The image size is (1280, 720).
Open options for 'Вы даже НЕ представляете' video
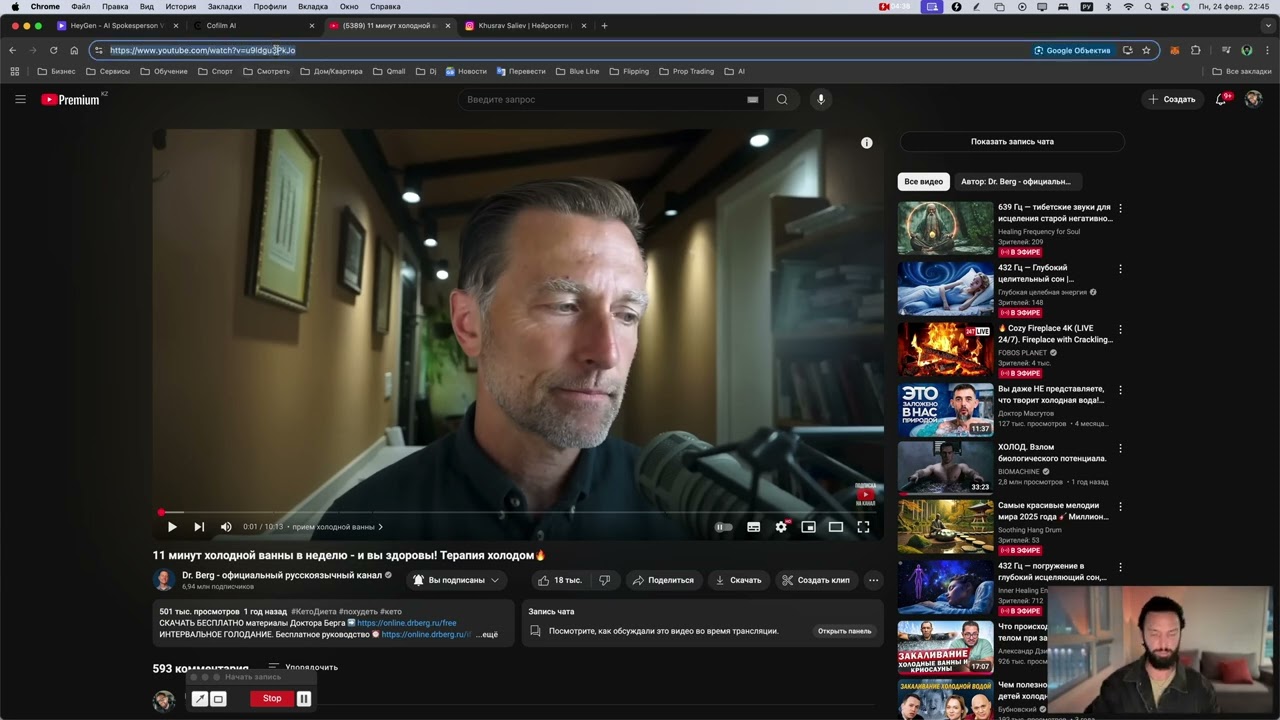click(x=1120, y=390)
